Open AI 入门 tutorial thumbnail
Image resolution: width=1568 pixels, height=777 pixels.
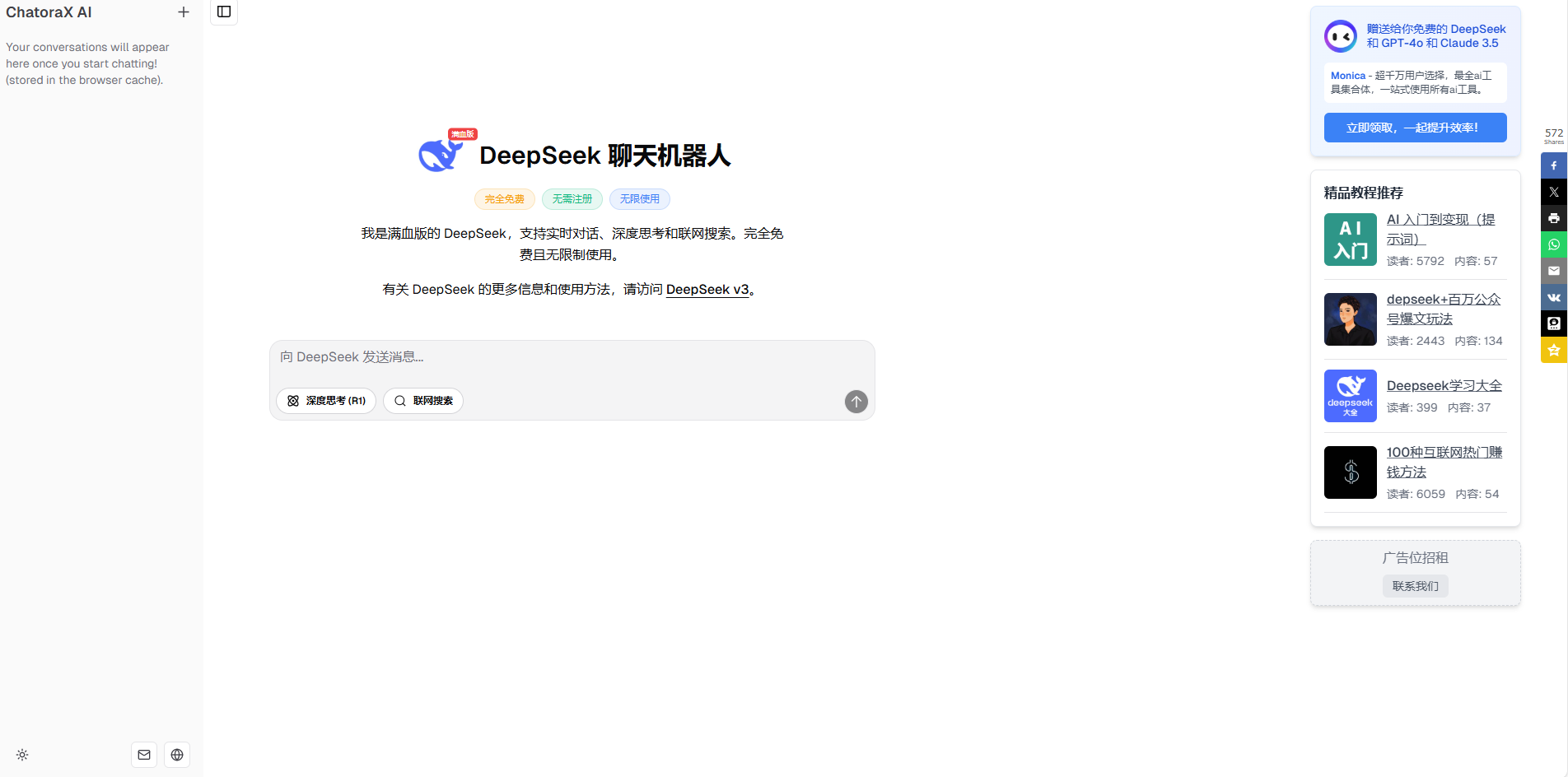[x=1350, y=240]
